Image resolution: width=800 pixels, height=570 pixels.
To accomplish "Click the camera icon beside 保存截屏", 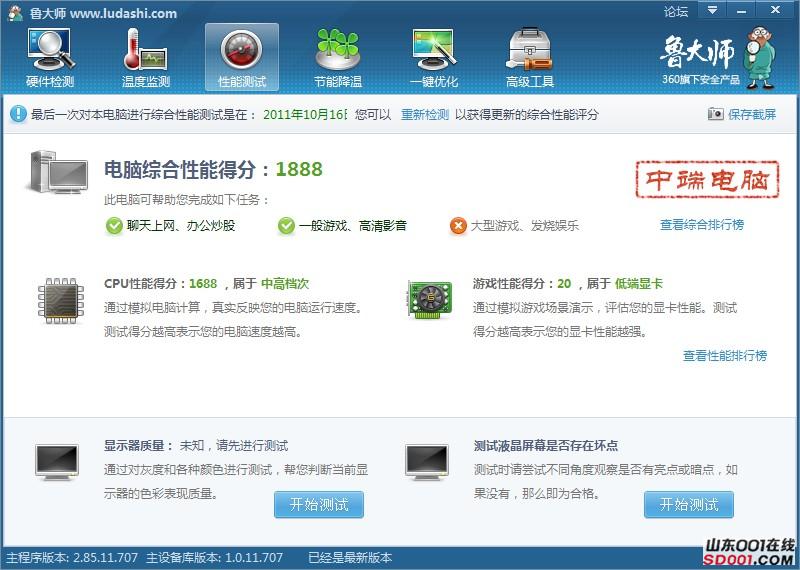I will (x=716, y=115).
